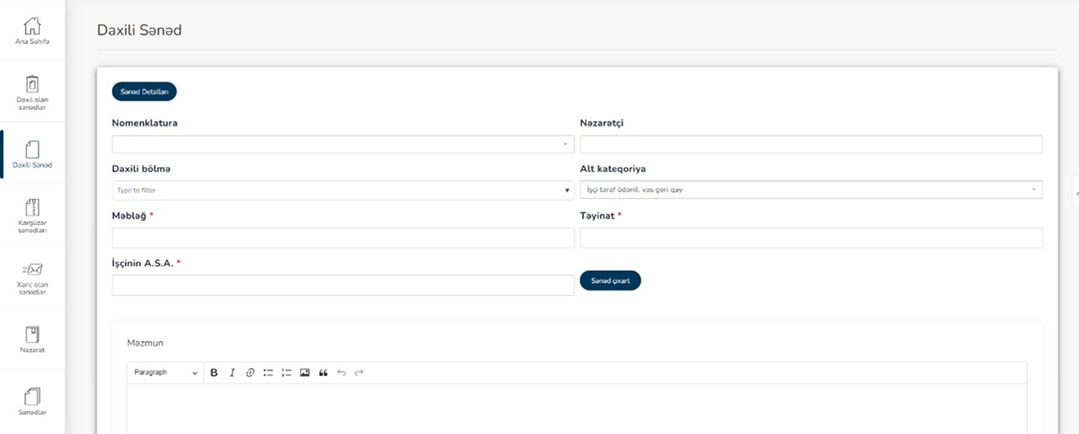Insert a link in the editor
Viewport: 1079px width, 434px height.
pos(250,373)
